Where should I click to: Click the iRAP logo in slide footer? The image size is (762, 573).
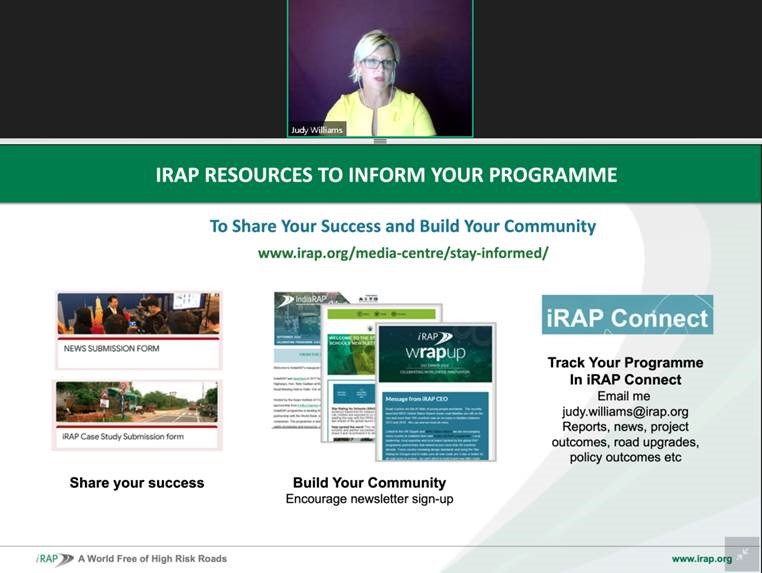point(55,559)
